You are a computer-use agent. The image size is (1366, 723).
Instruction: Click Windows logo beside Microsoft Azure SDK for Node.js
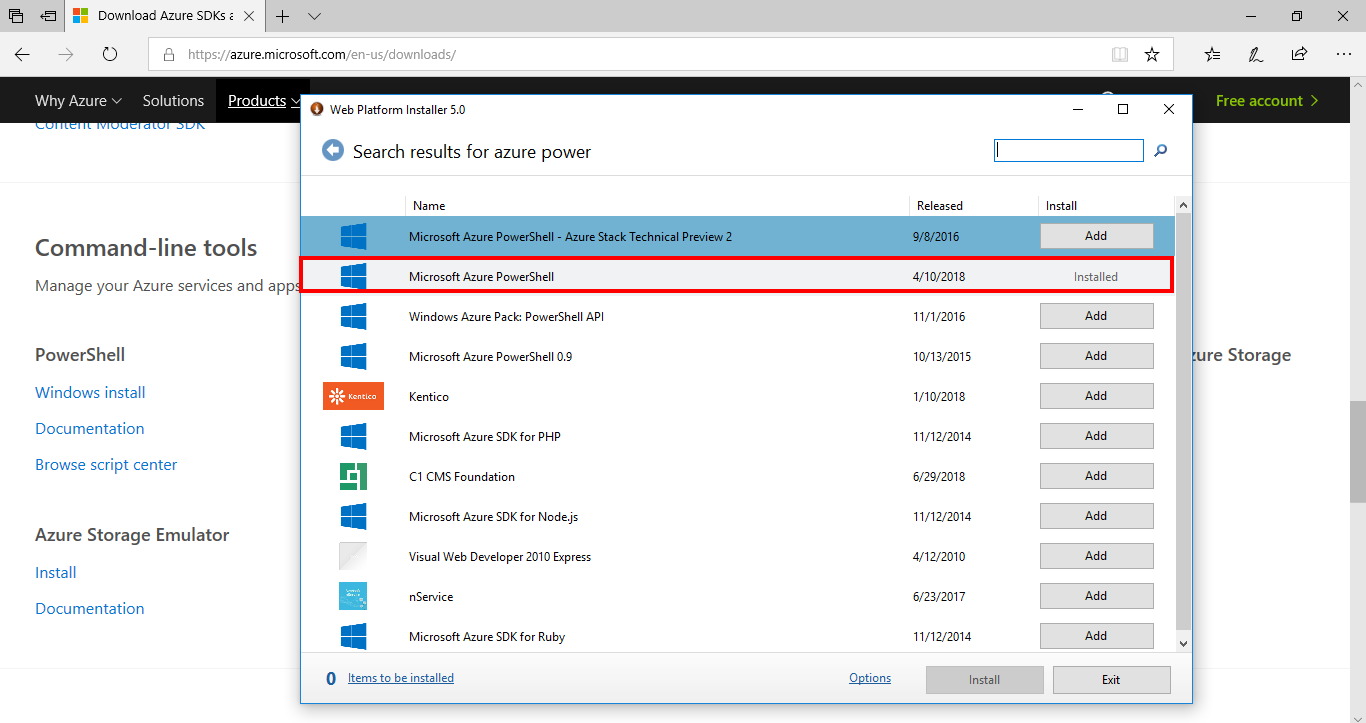tap(353, 516)
